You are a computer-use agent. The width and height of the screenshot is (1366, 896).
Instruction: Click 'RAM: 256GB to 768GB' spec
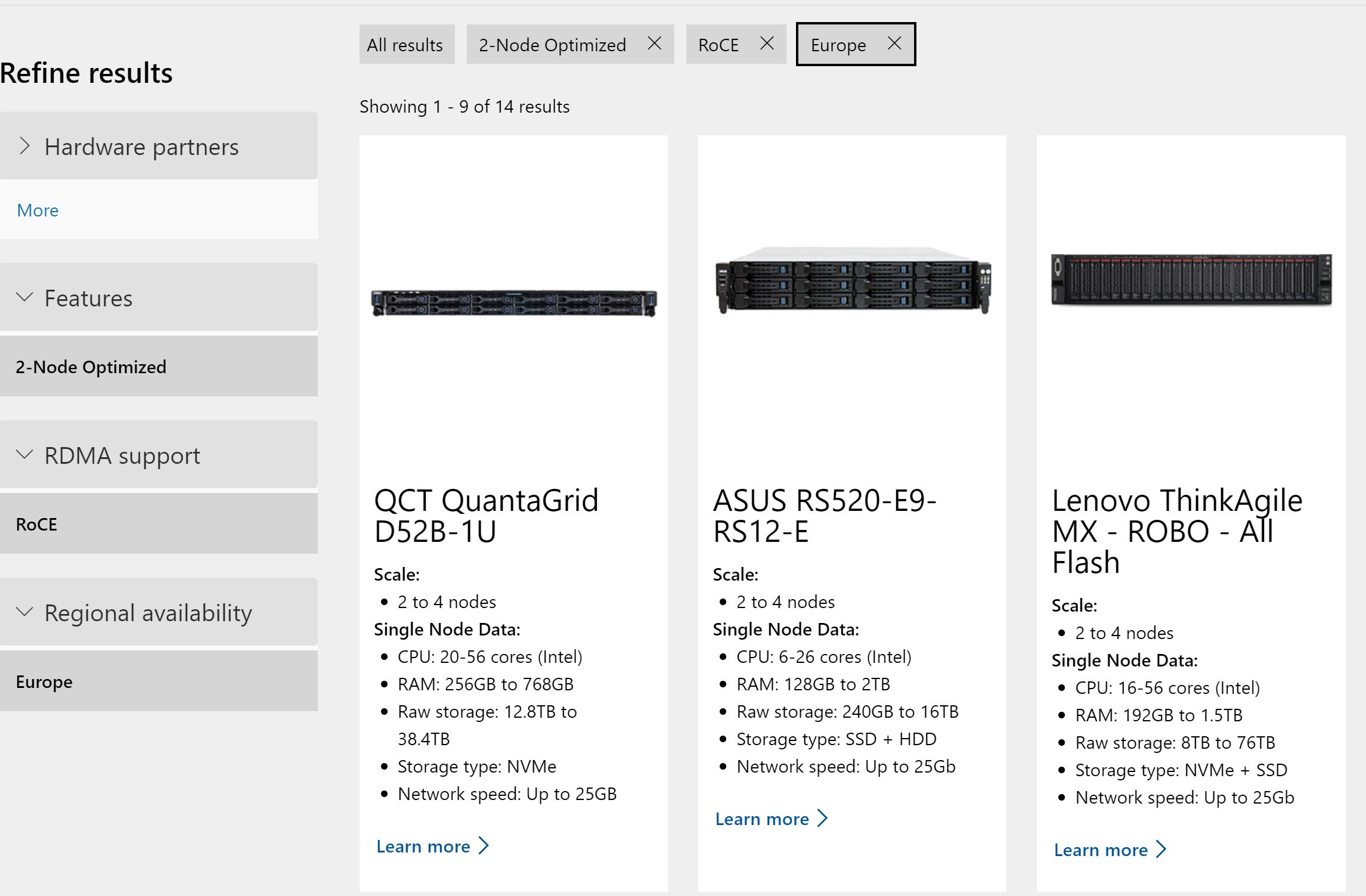485,684
